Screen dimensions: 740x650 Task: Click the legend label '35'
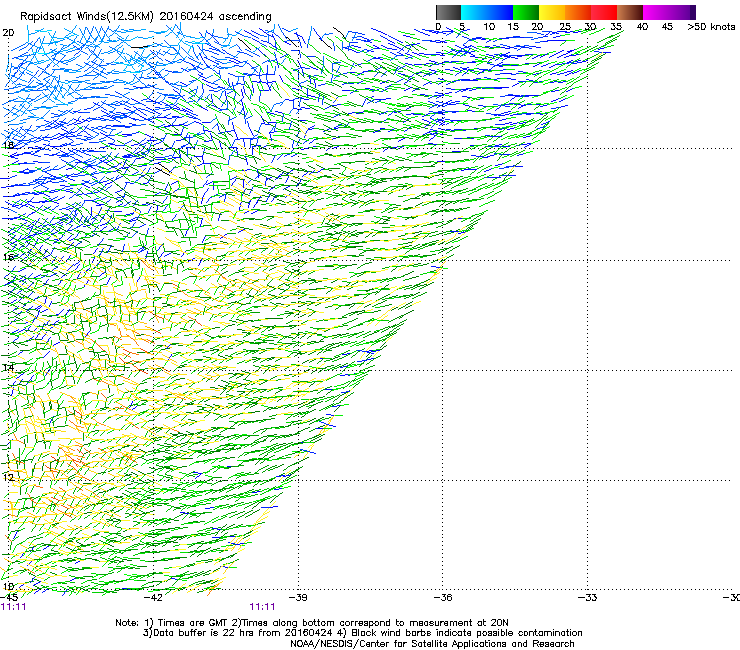tap(616, 26)
